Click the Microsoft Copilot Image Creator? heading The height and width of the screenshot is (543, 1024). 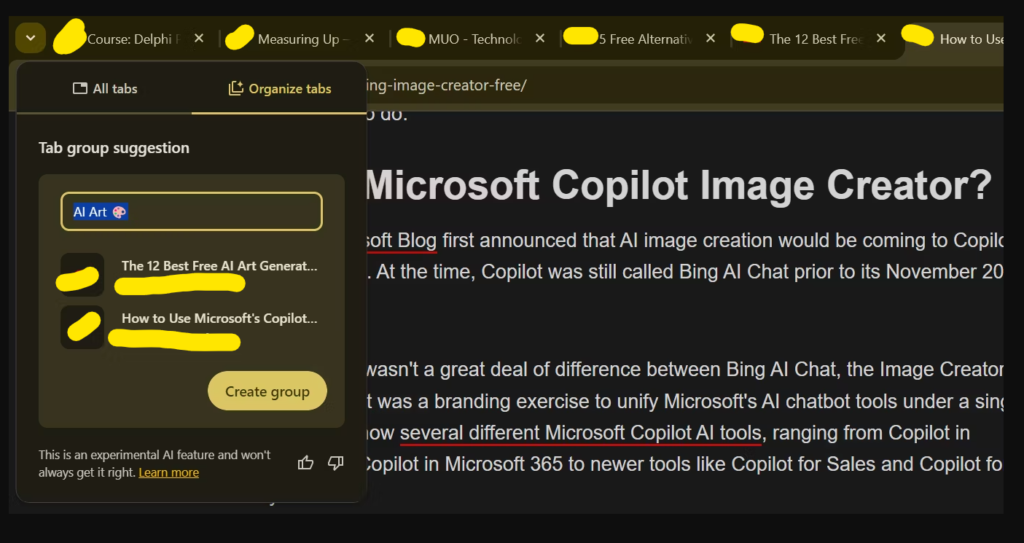[x=677, y=185]
